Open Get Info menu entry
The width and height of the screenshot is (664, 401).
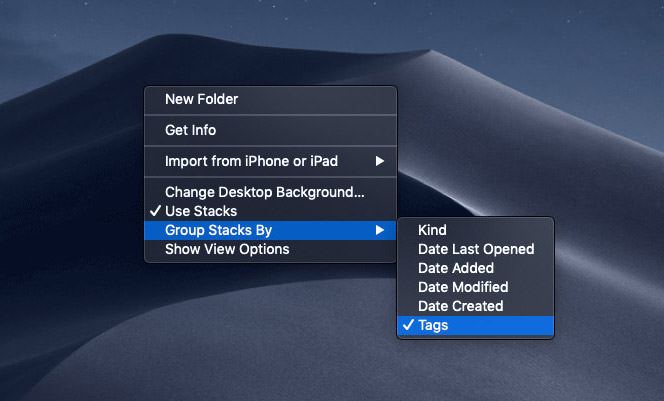pyautogui.click(x=270, y=130)
